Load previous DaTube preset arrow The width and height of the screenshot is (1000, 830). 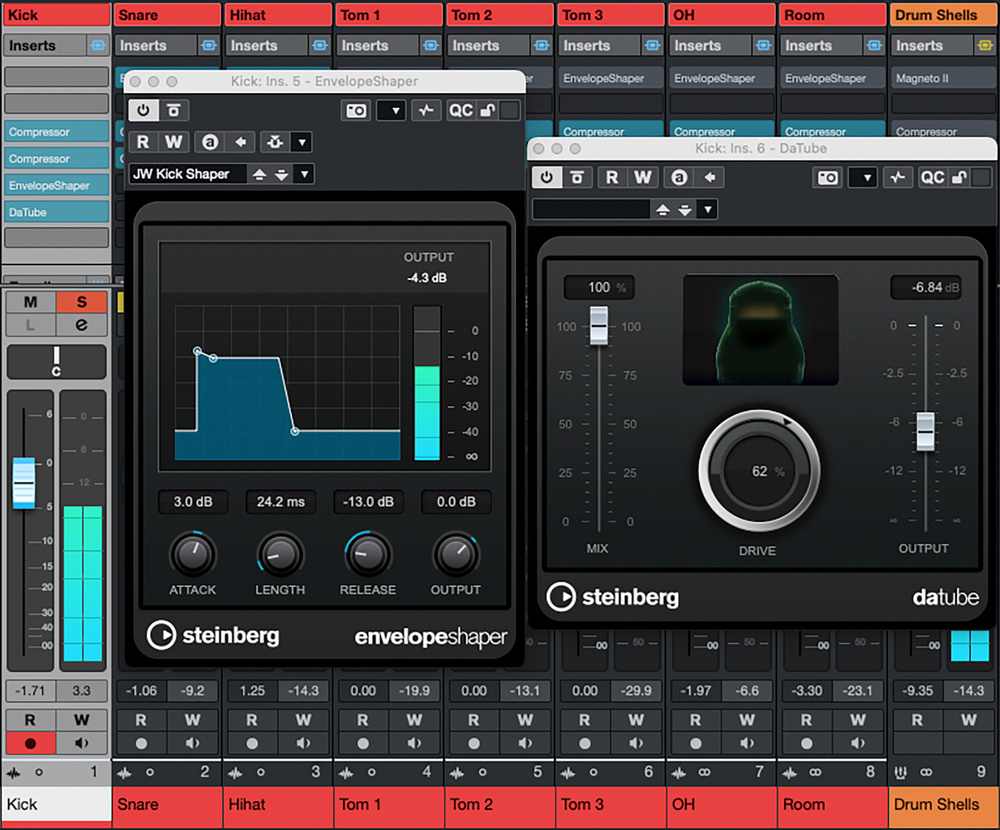pos(663,209)
